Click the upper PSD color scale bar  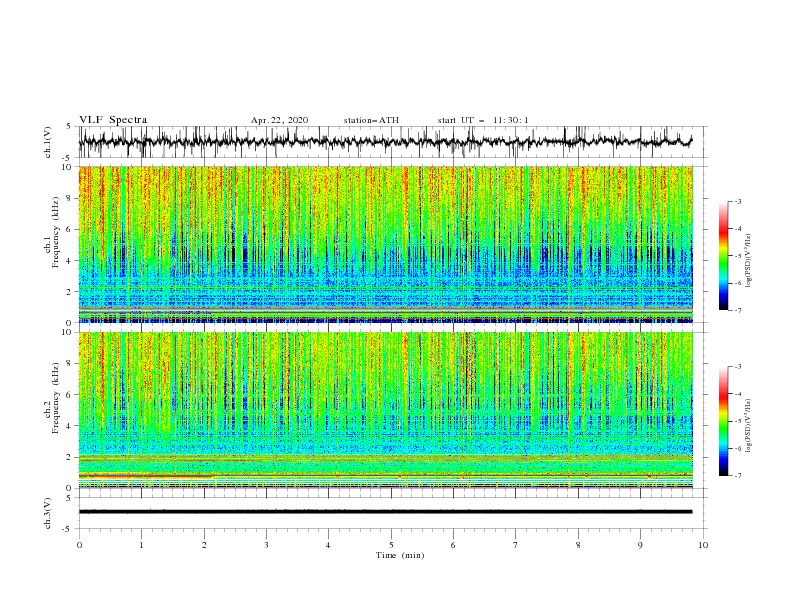(723, 256)
